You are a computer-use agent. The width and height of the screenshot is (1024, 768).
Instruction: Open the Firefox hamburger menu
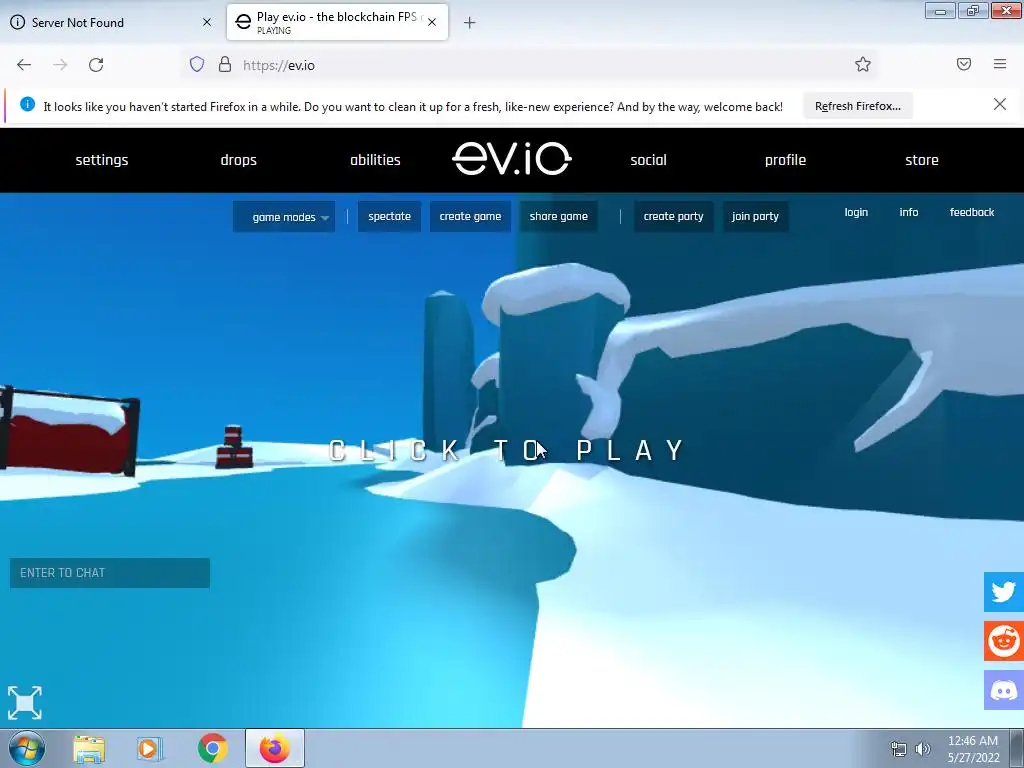pyautogui.click(x=1000, y=64)
